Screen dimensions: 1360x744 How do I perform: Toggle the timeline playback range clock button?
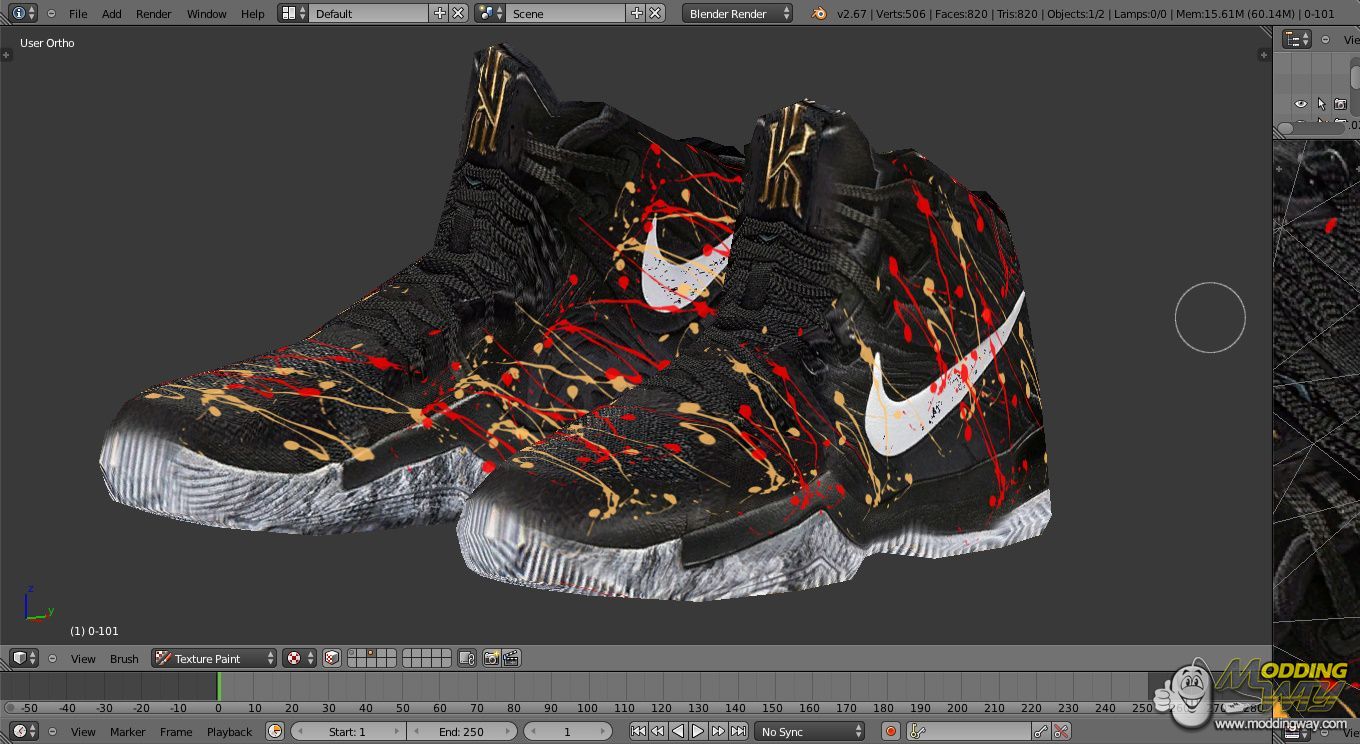pyautogui.click(x=275, y=732)
